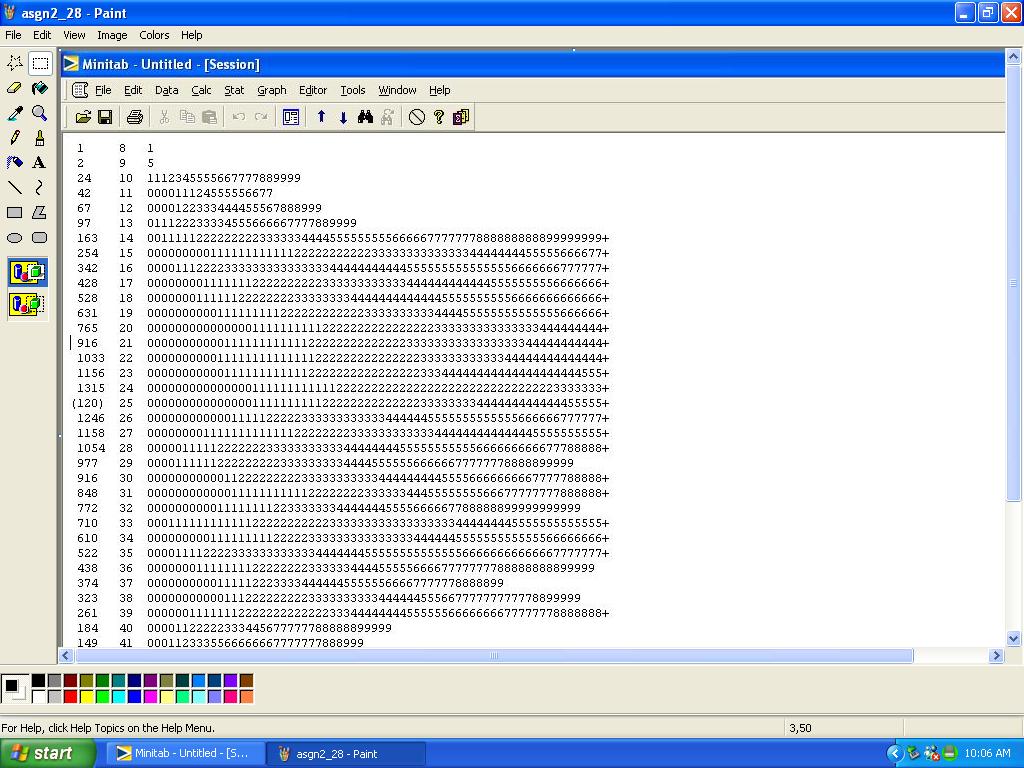Activate the Pencil tool
This screenshot has height=768, width=1024.
pos(15,138)
